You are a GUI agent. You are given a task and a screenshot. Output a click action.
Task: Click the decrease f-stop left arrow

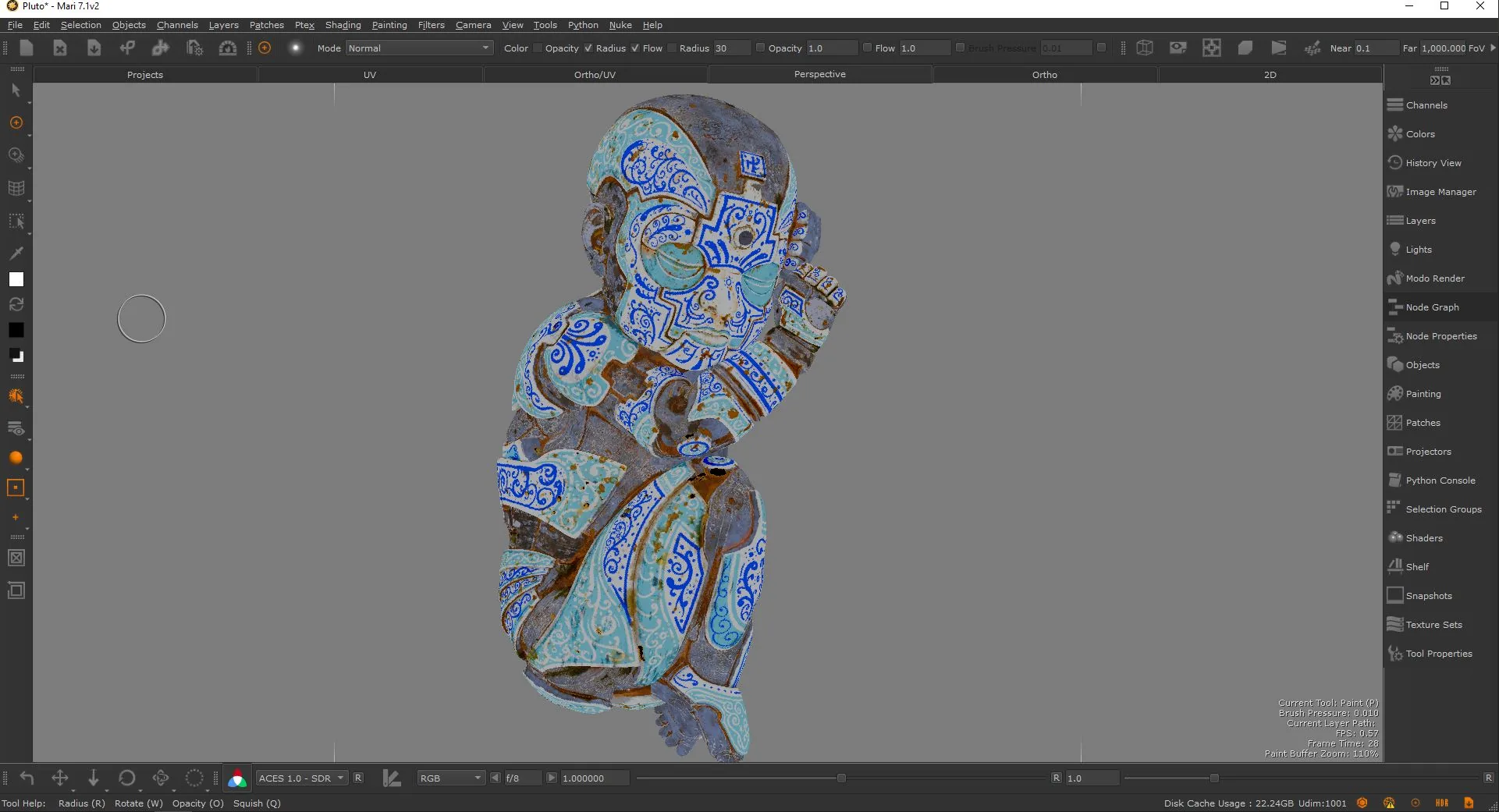point(496,778)
